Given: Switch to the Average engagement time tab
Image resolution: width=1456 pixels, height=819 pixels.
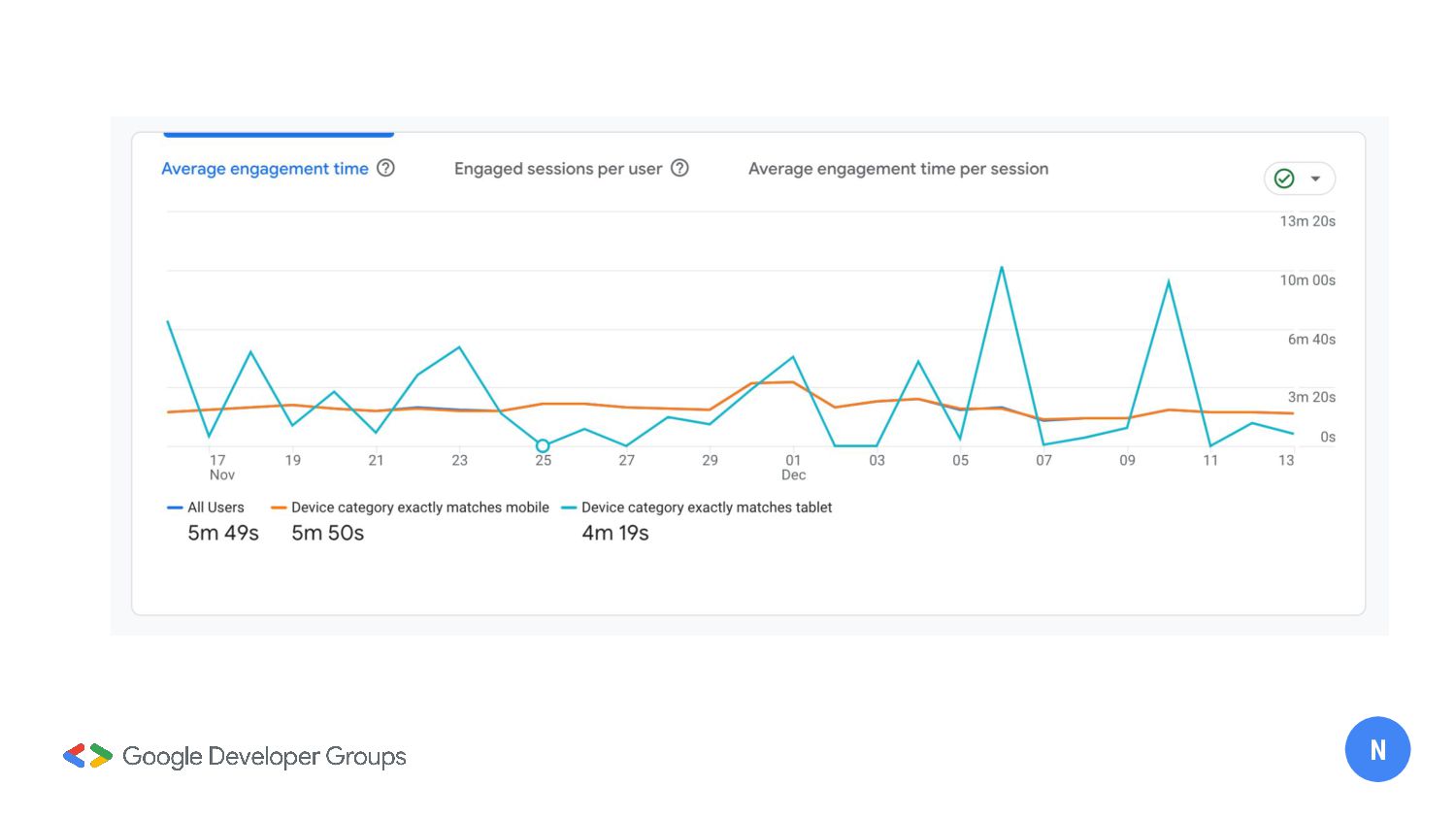Looking at the screenshot, I should click(264, 169).
